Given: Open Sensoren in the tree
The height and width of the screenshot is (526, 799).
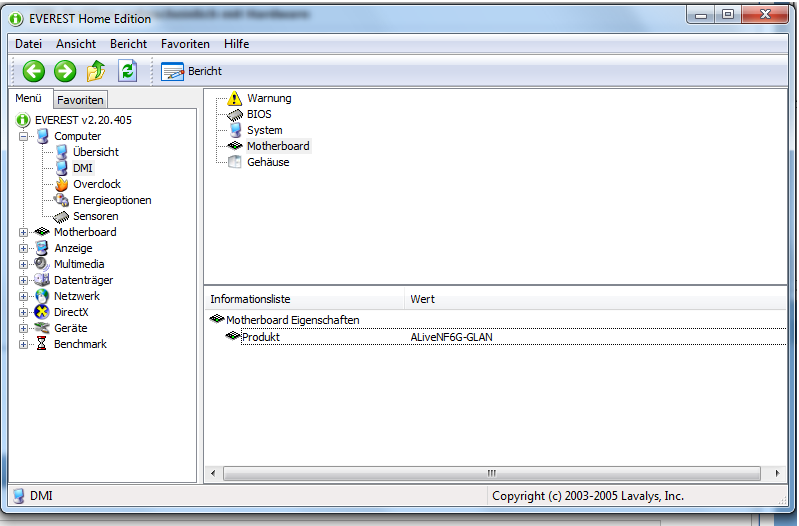Looking at the screenshot, I should [x=86, y=216].
